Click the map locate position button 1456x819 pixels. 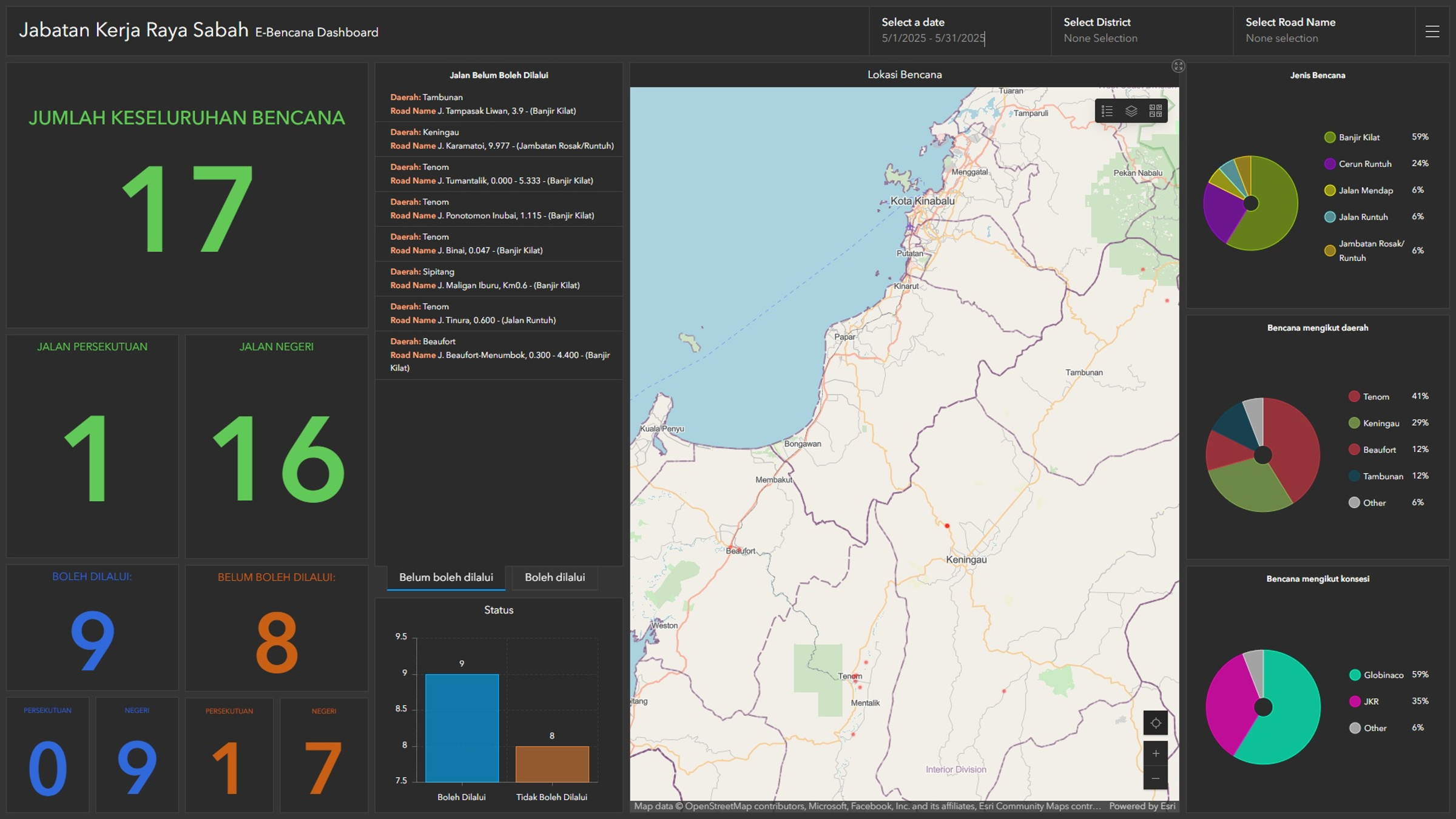pyautogui.click(x=1156, y=723)
